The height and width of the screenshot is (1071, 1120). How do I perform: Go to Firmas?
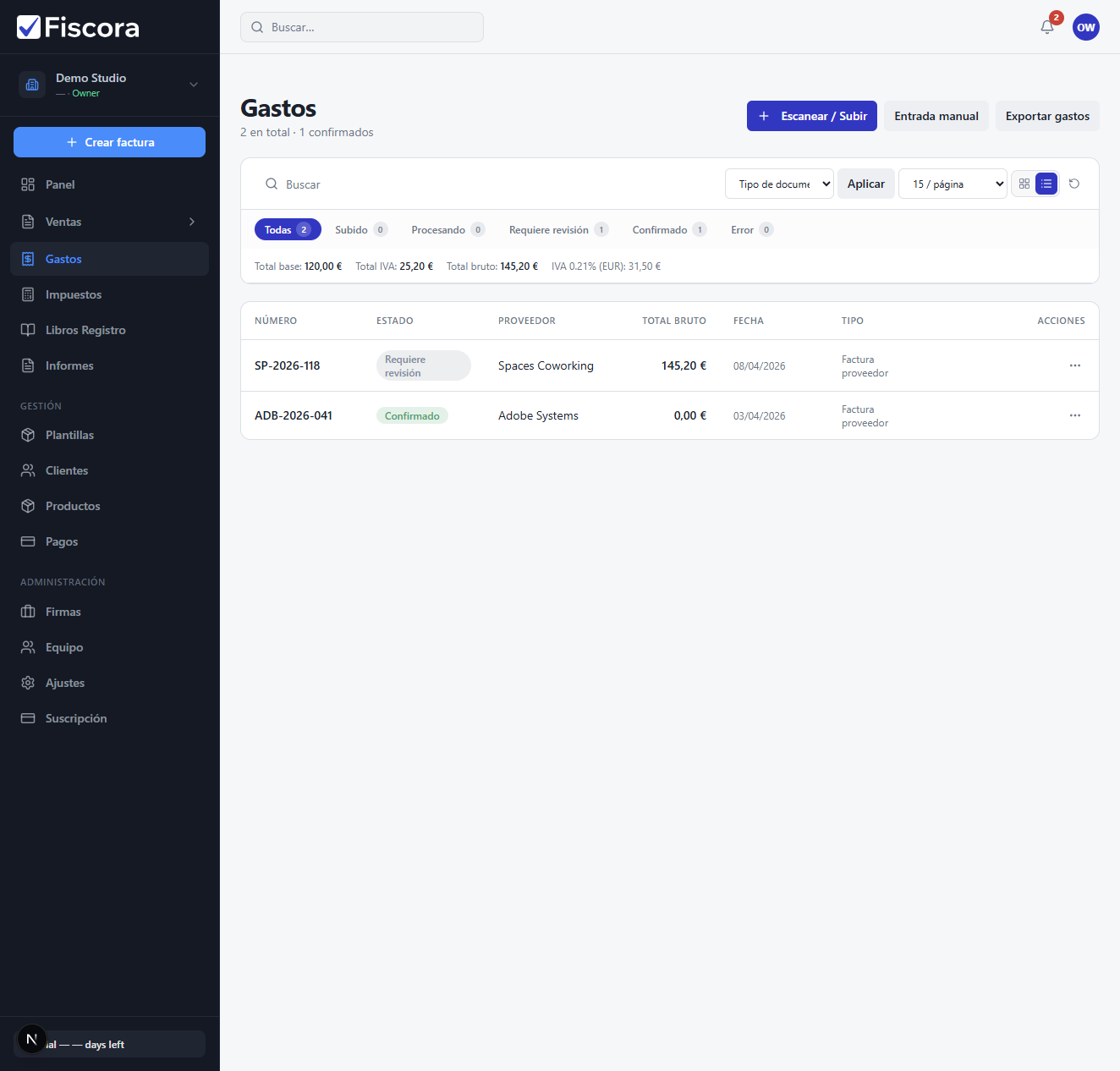click(x=109, y=612)
